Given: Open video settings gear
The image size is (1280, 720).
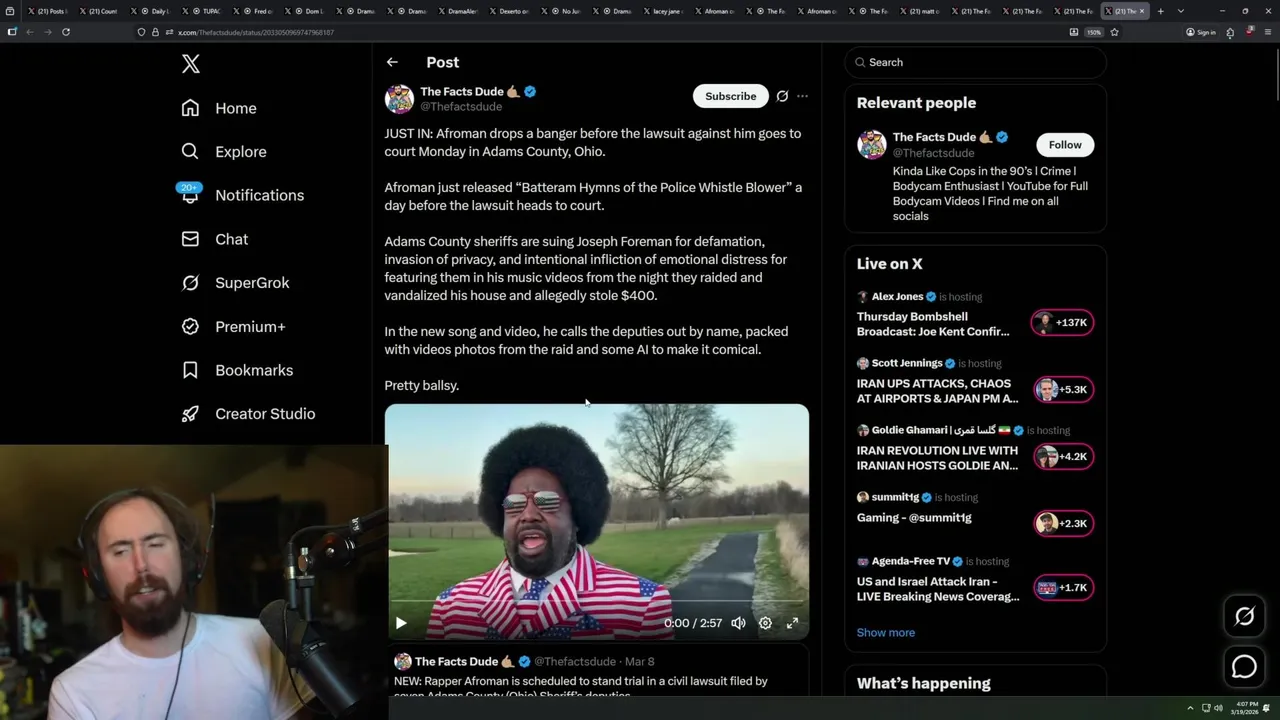Looking at the screenshot, I should [x=765, y=623].
